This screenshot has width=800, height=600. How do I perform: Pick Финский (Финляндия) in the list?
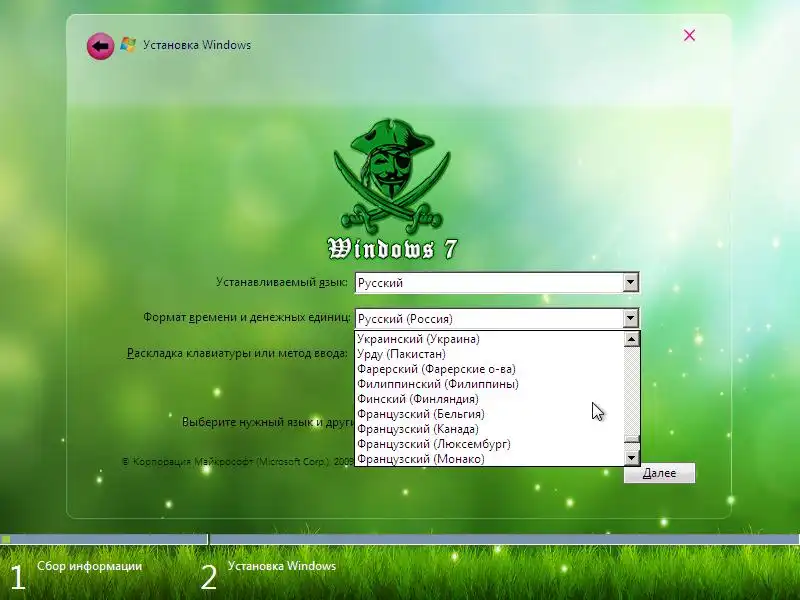point(489,398)
